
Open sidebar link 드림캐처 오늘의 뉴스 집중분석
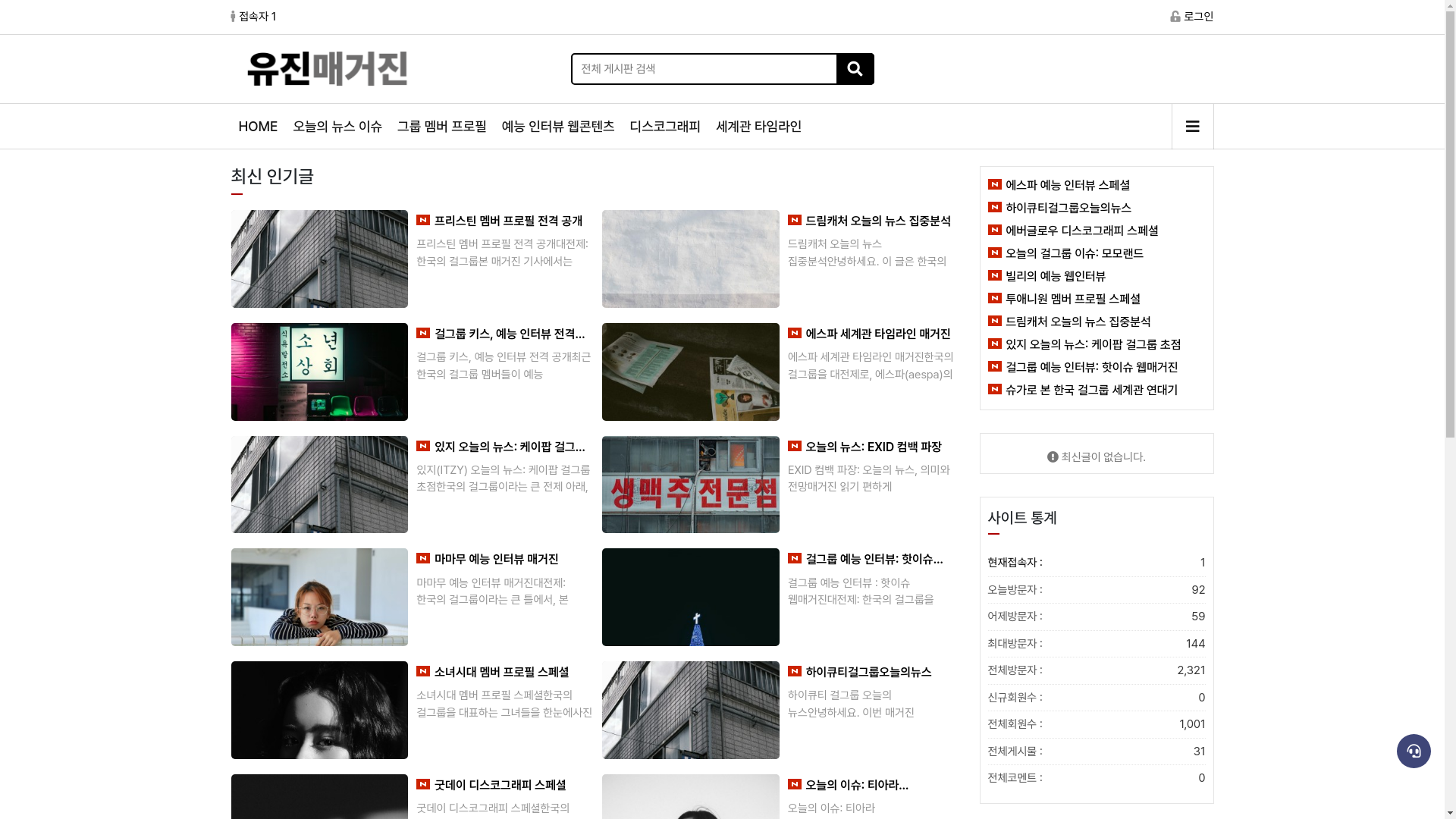tap(1078, 322)
